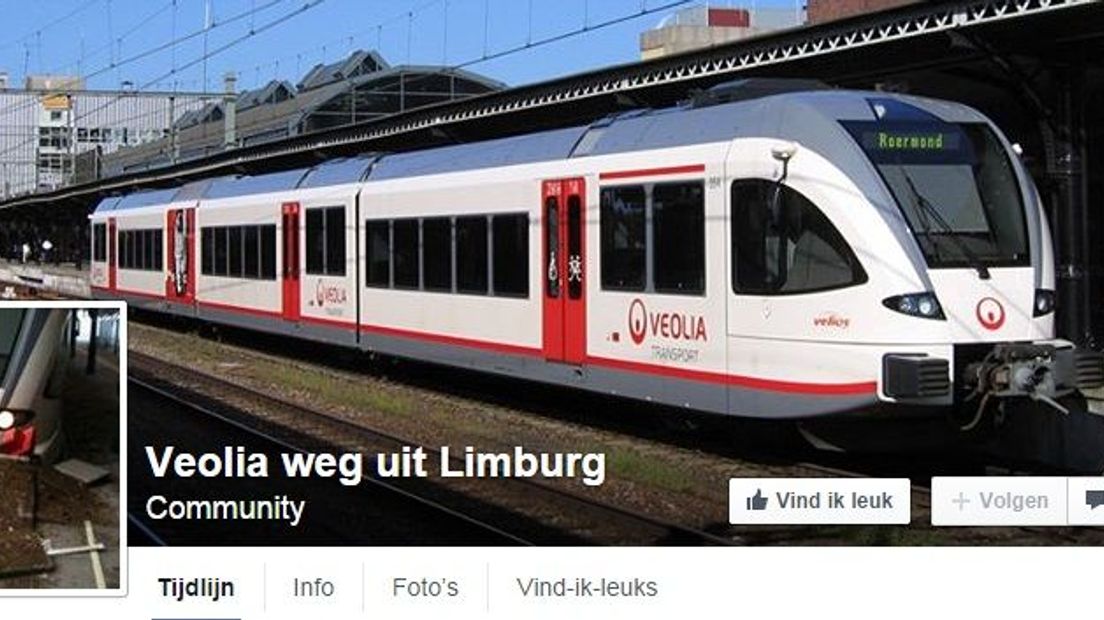Viewport: 1104px width, 620px height.
Task: Click the train's front headlight in cover photo
Action: point(915,305)
